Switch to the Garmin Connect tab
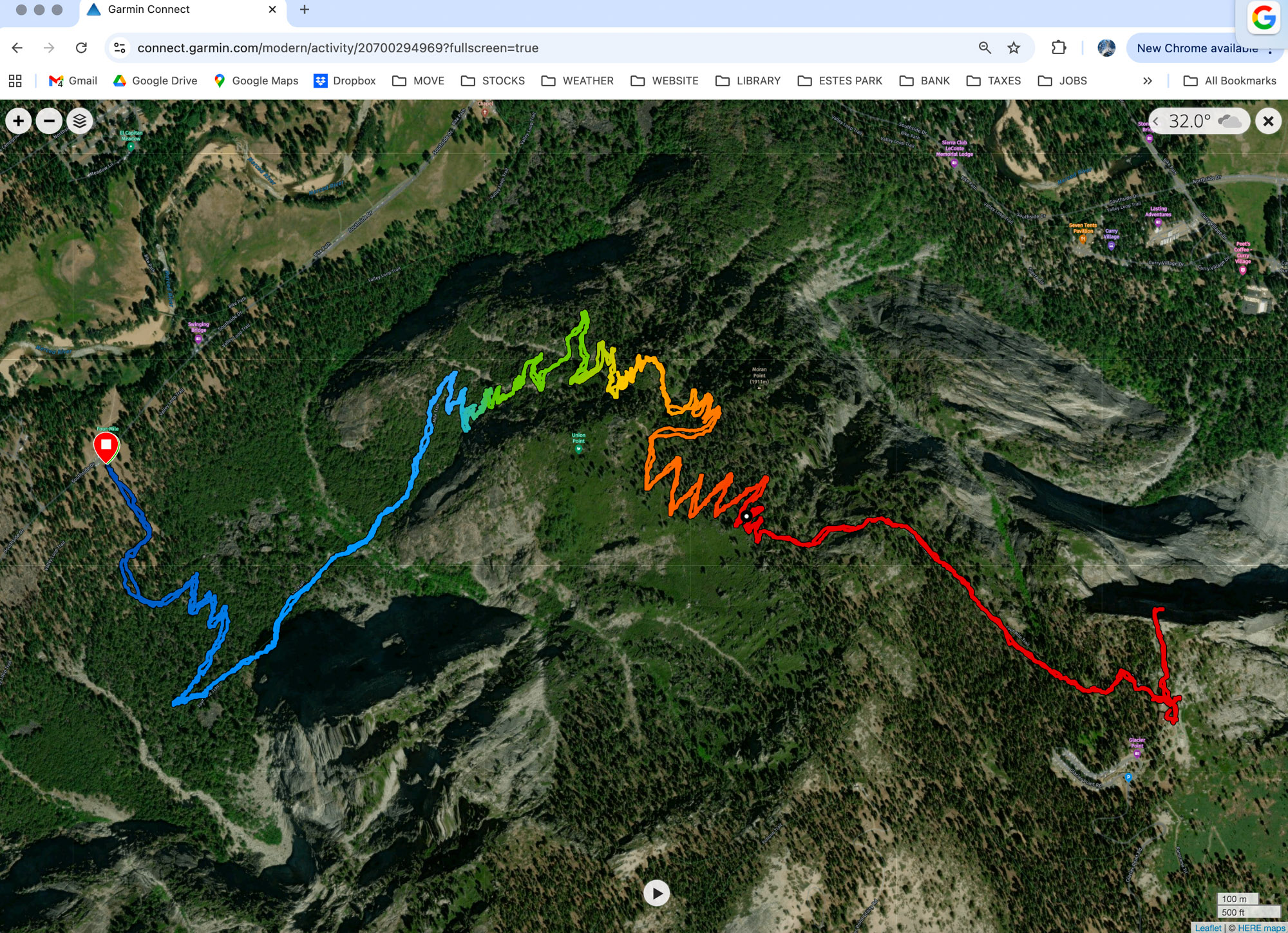This screenshot has width=1288, height=933. click(x=148, y=10)
